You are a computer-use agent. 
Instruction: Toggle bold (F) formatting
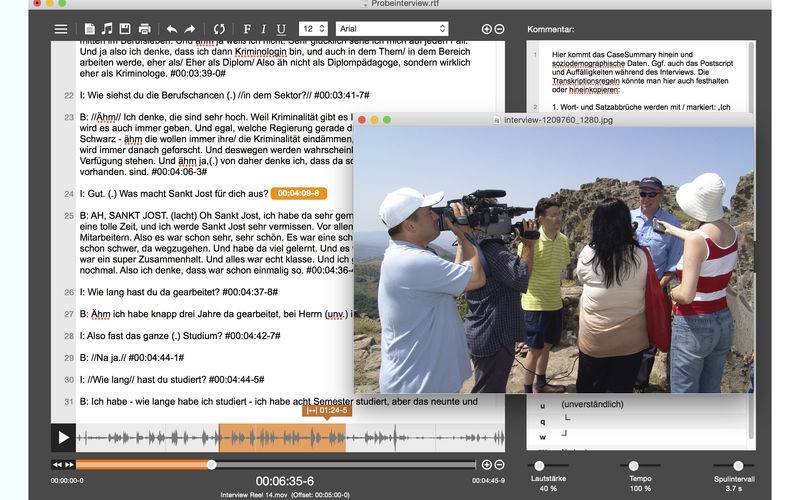pyautogui.click(x=247, y=29)
